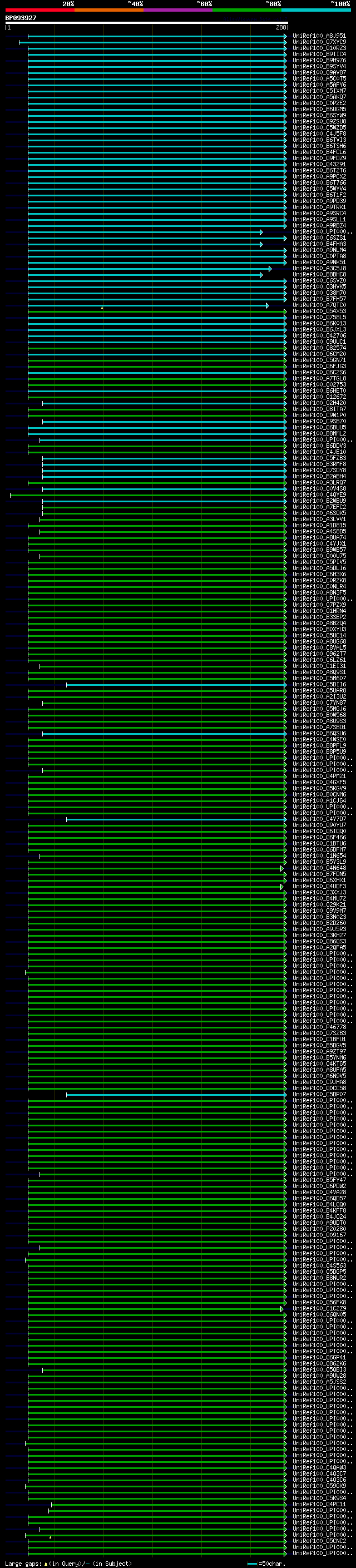
Task: Click the cyan ~100% identity legend segment
Action: (x=317, y=10)
